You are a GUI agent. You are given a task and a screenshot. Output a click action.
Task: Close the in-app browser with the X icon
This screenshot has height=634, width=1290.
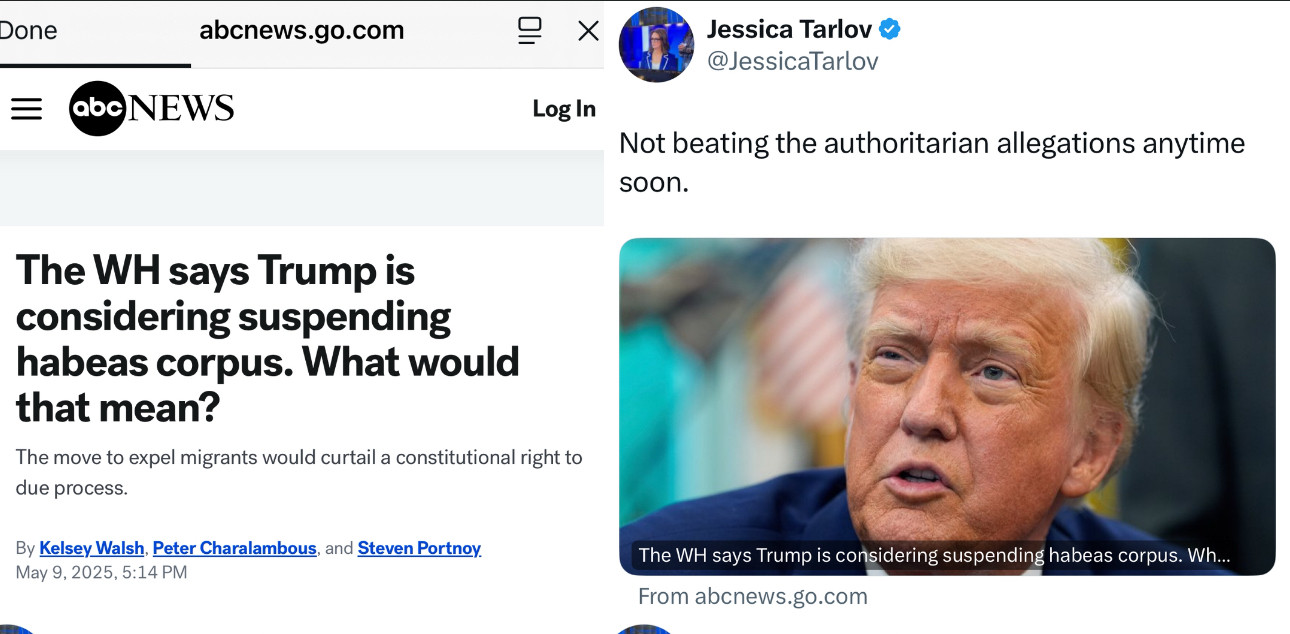tap(588, 31)
